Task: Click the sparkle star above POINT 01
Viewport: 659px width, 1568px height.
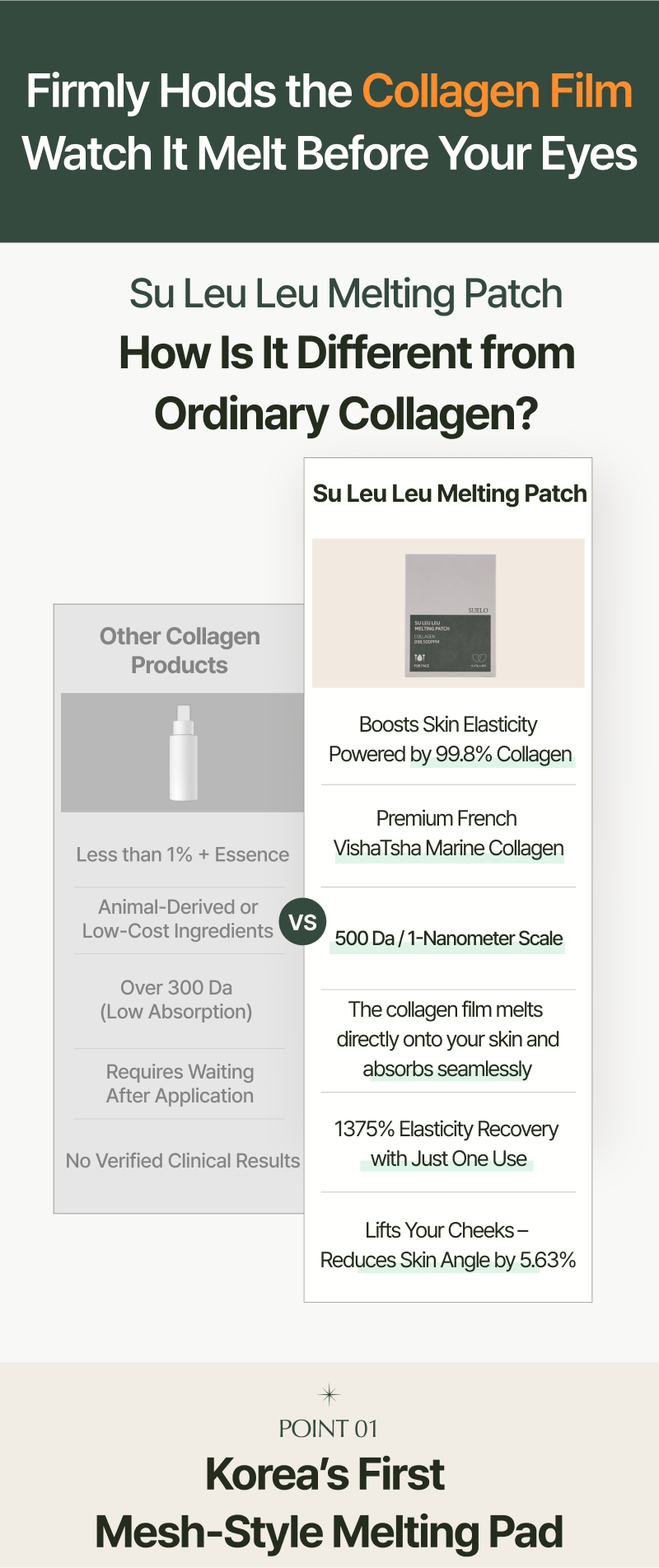Action: click(329, 1394)
